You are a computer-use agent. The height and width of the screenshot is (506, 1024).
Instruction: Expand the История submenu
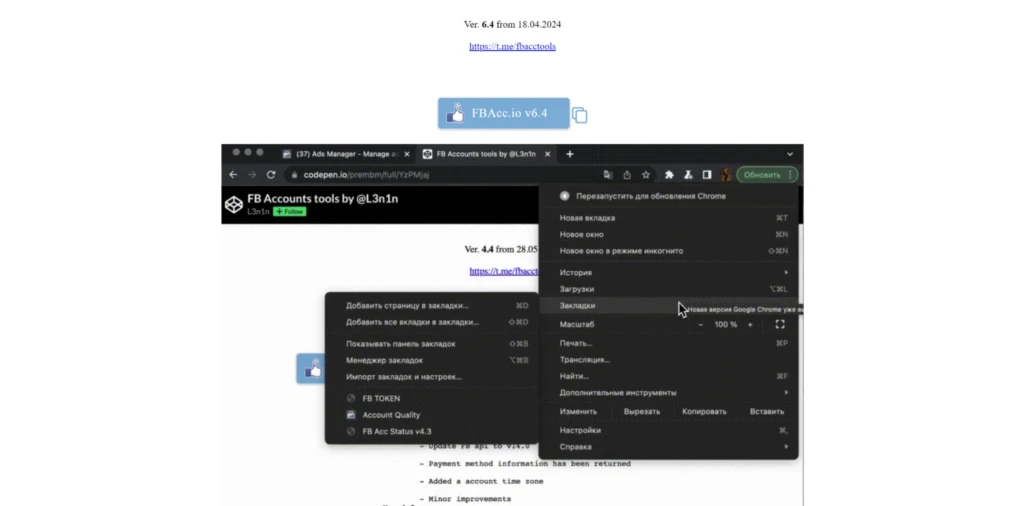pos(669,272)
